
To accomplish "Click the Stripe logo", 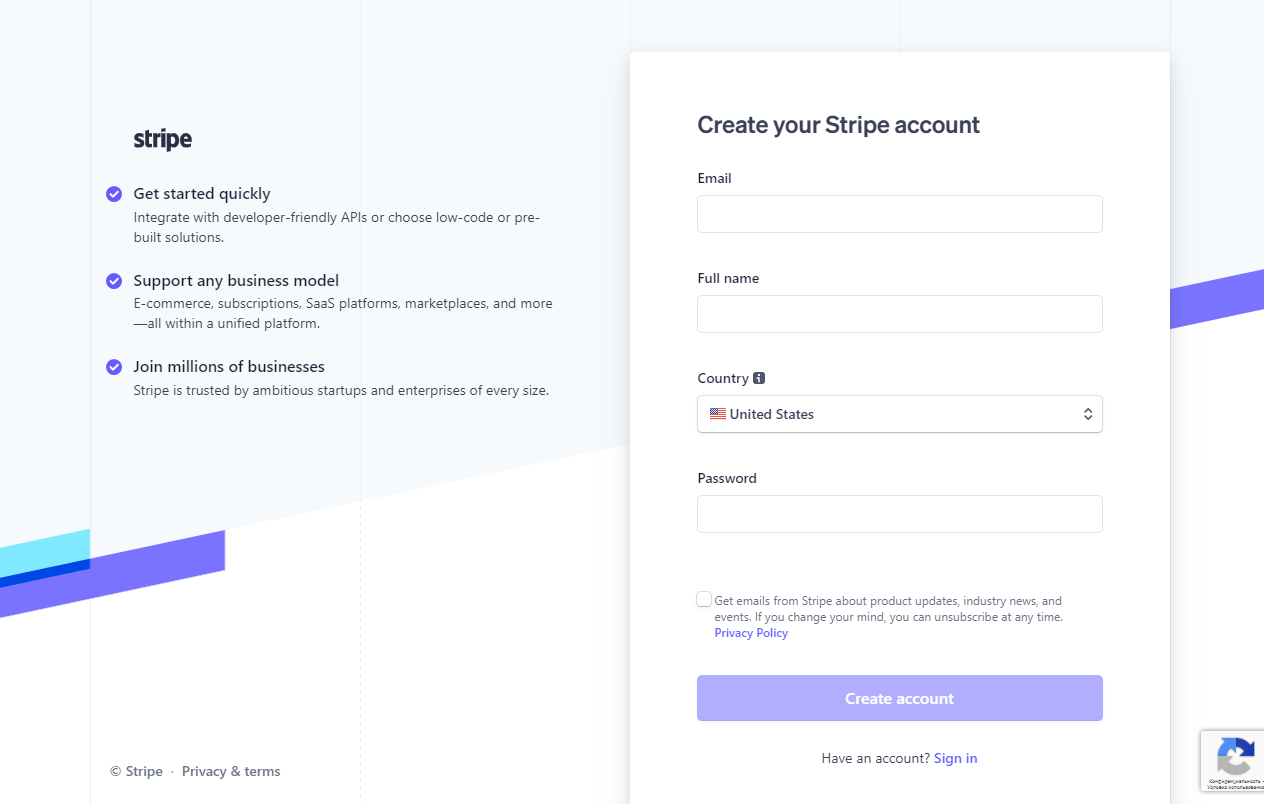I will pos(163,139).
